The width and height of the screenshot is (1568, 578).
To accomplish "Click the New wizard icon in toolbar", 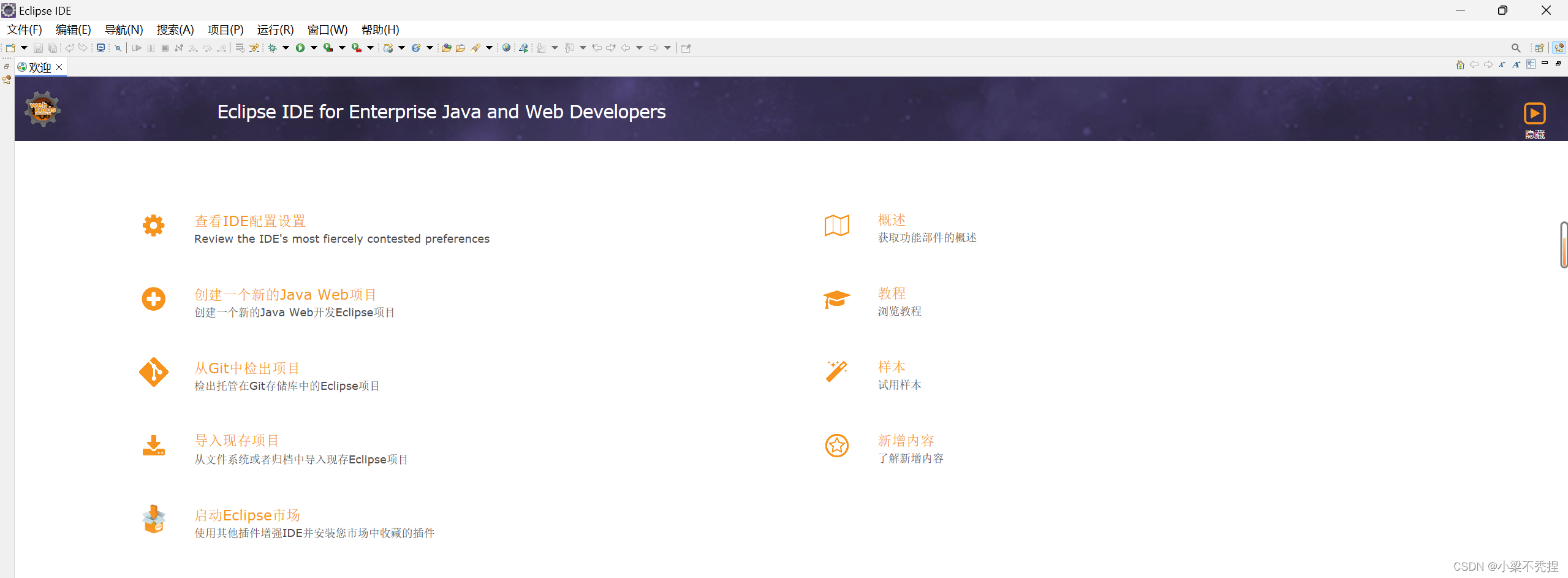I will point(10,48).
